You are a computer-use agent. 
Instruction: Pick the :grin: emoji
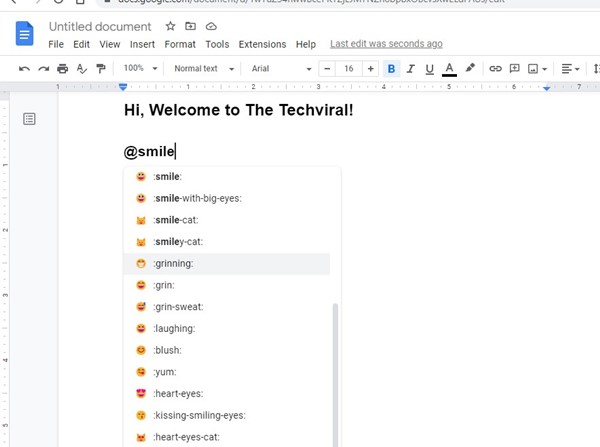click(227, 285)
